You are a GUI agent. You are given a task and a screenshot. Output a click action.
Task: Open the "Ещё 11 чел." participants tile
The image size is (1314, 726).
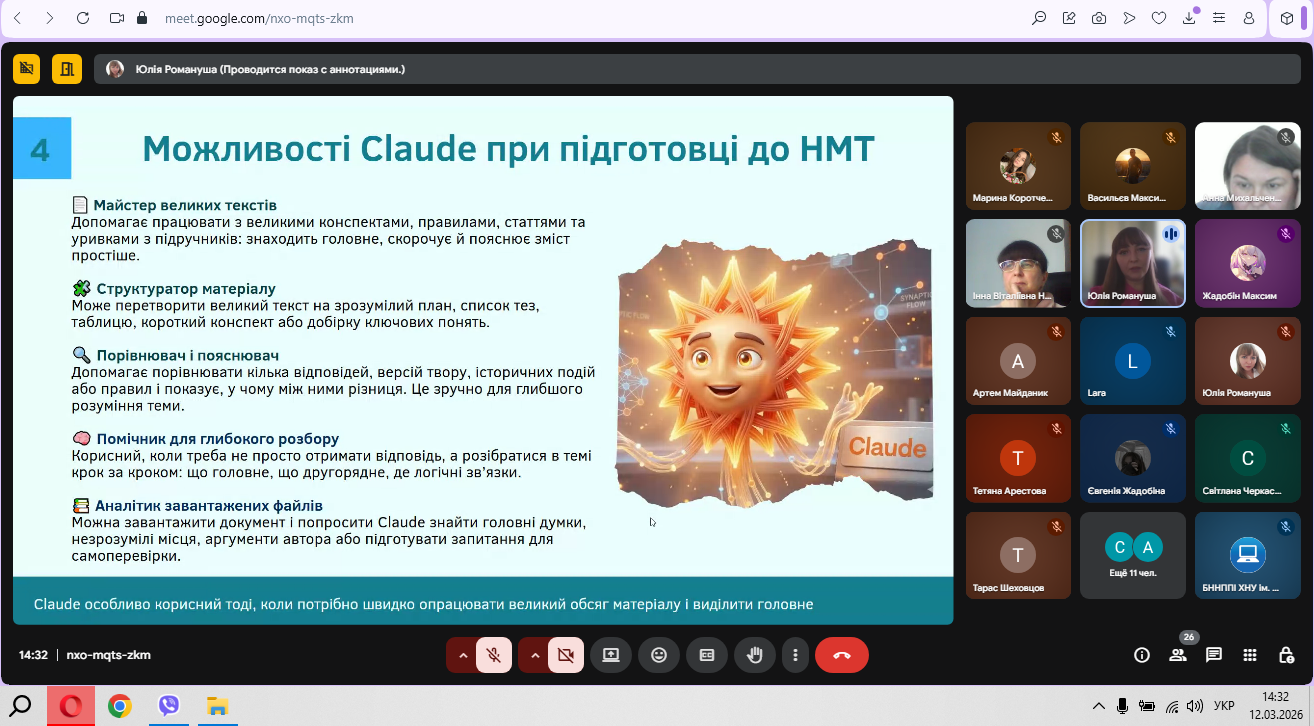pos(1132,555)
